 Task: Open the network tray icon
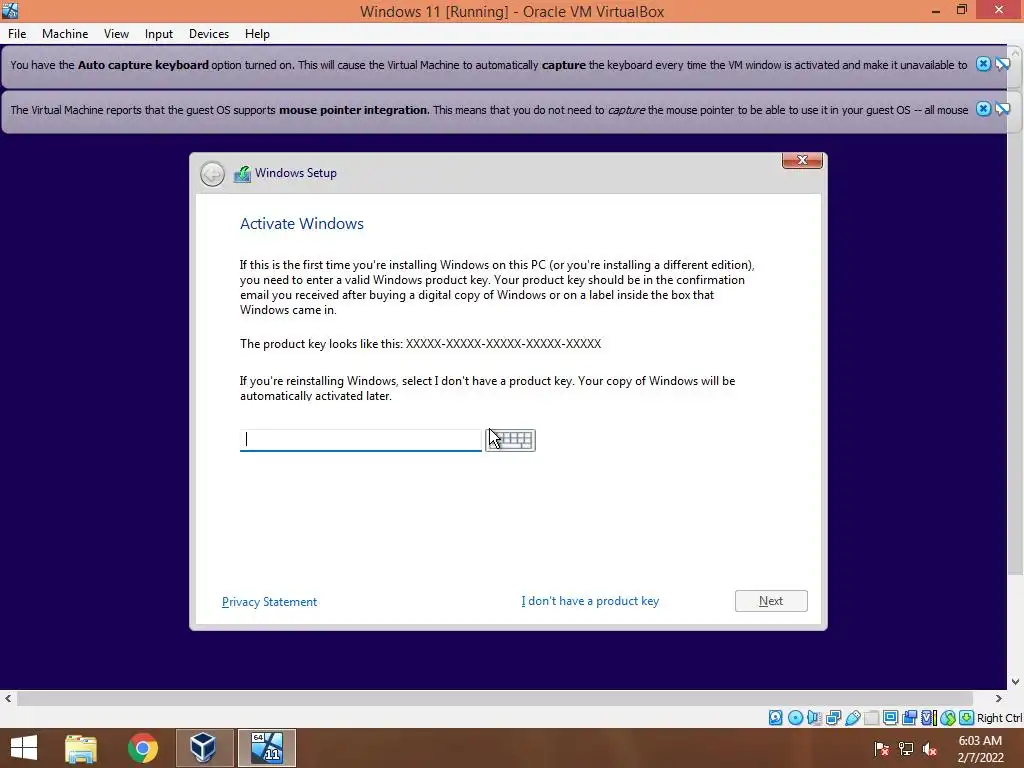point(906,748)
